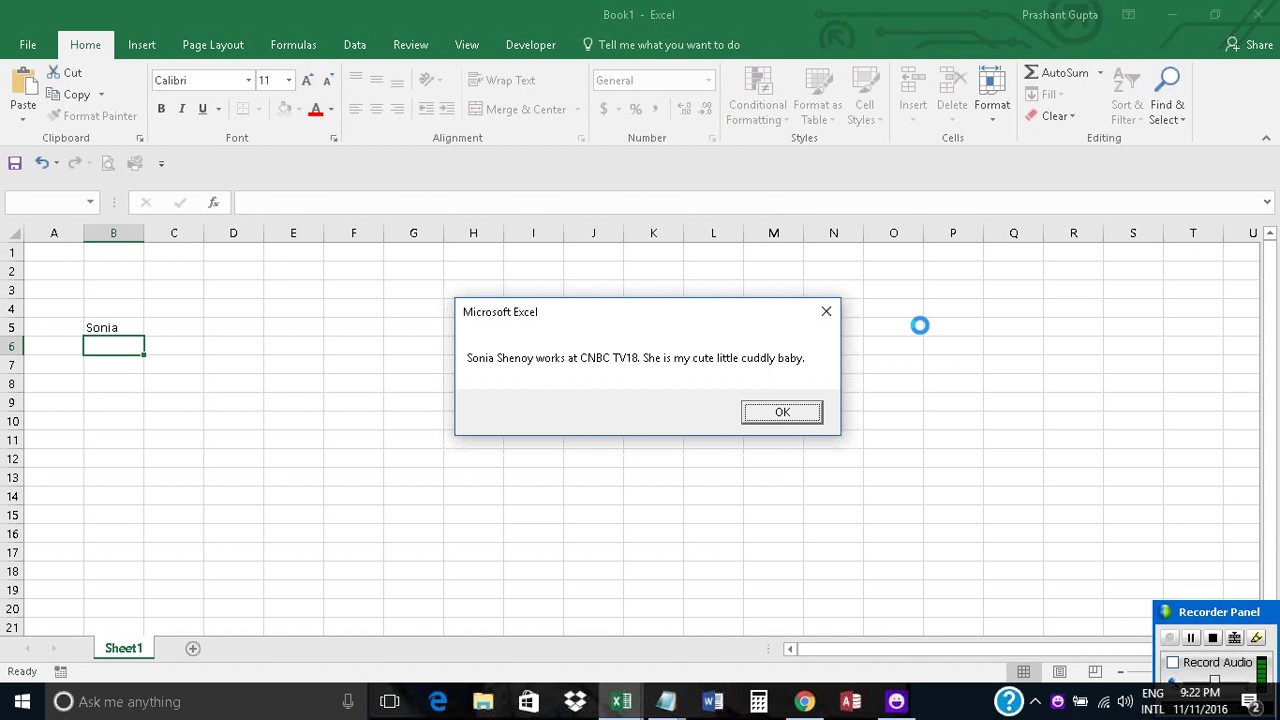This screenshot has width=1280, height=720.
Task: Open the Clear eraser menu
Action: pyautogui.click(x=1049, y=116)
